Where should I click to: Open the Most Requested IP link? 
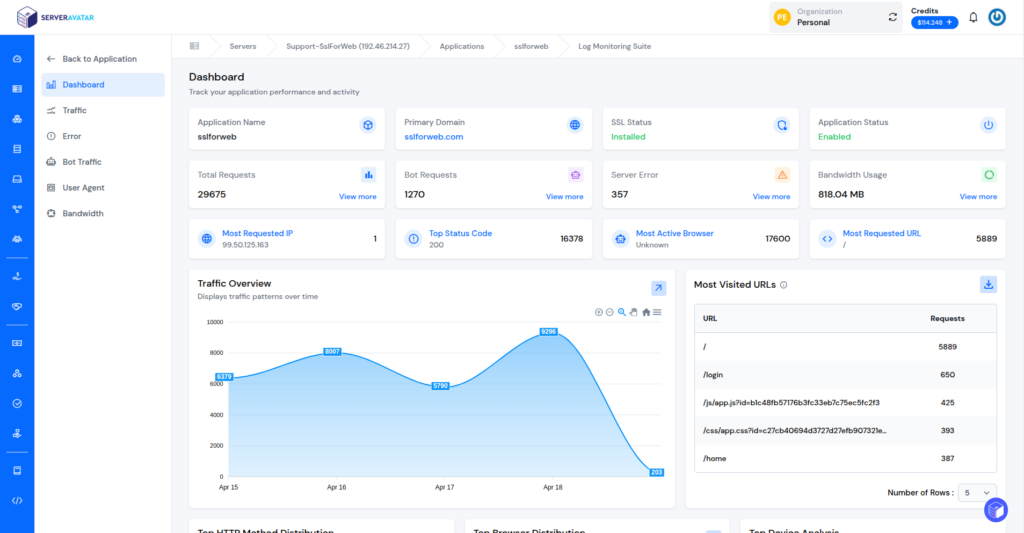click(x=257, y=233)
